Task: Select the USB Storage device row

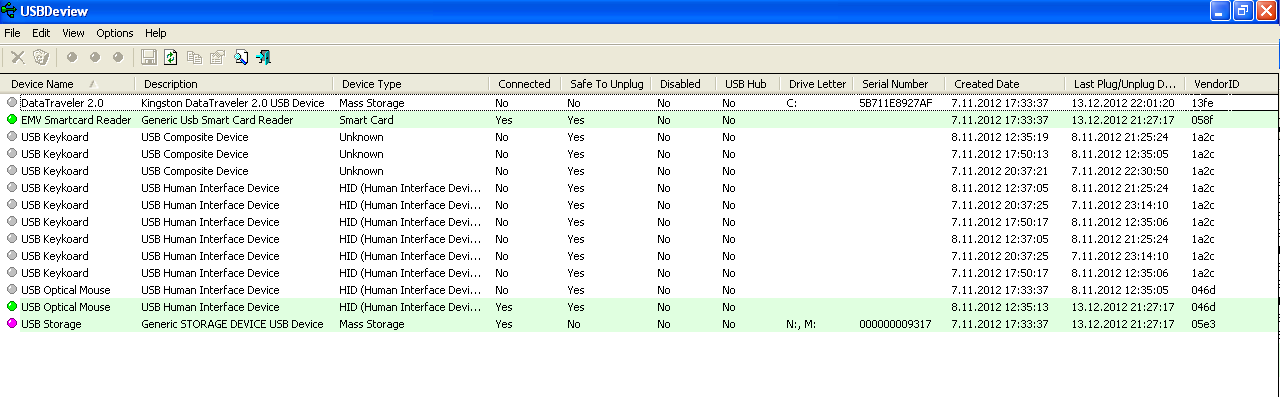Action: tap(640, 323)
